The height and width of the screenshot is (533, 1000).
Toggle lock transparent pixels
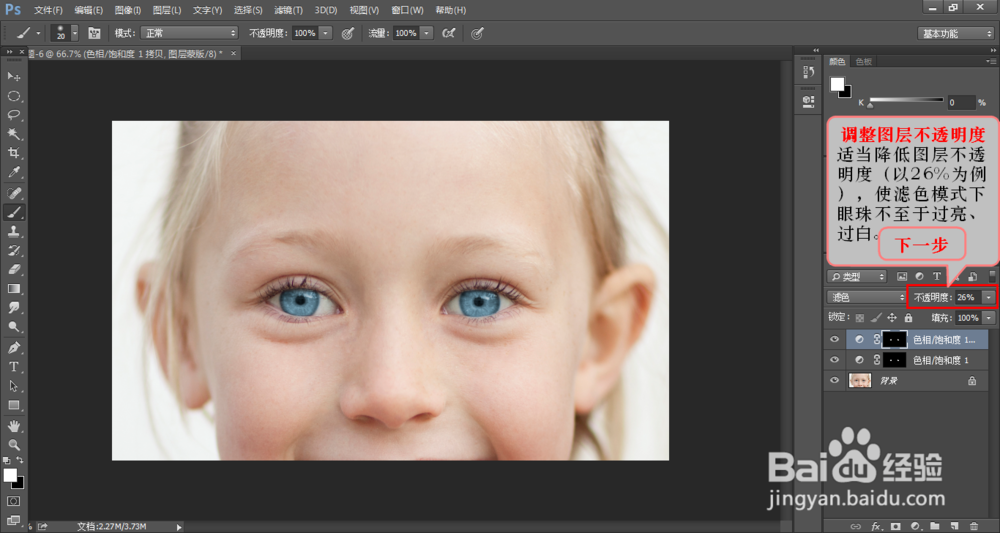pyautogui.click(x=860, y=318)
